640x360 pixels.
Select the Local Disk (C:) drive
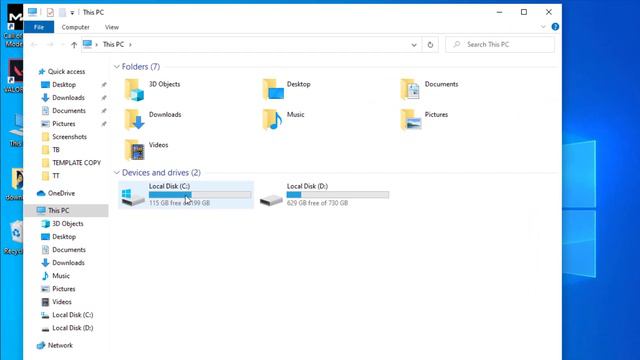pyautogui.click(x=186, y=195)
